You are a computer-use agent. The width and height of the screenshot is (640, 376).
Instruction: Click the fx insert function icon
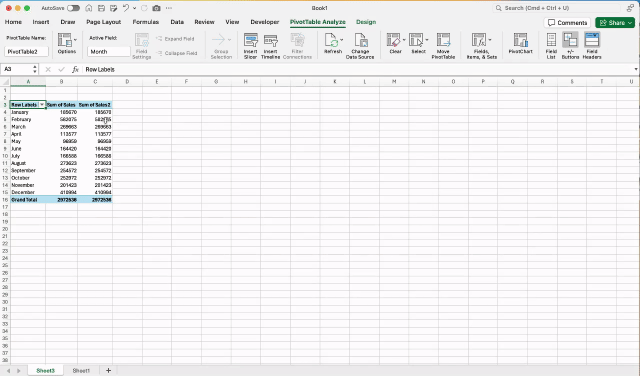pyautogui.click(x=75, y=69)
